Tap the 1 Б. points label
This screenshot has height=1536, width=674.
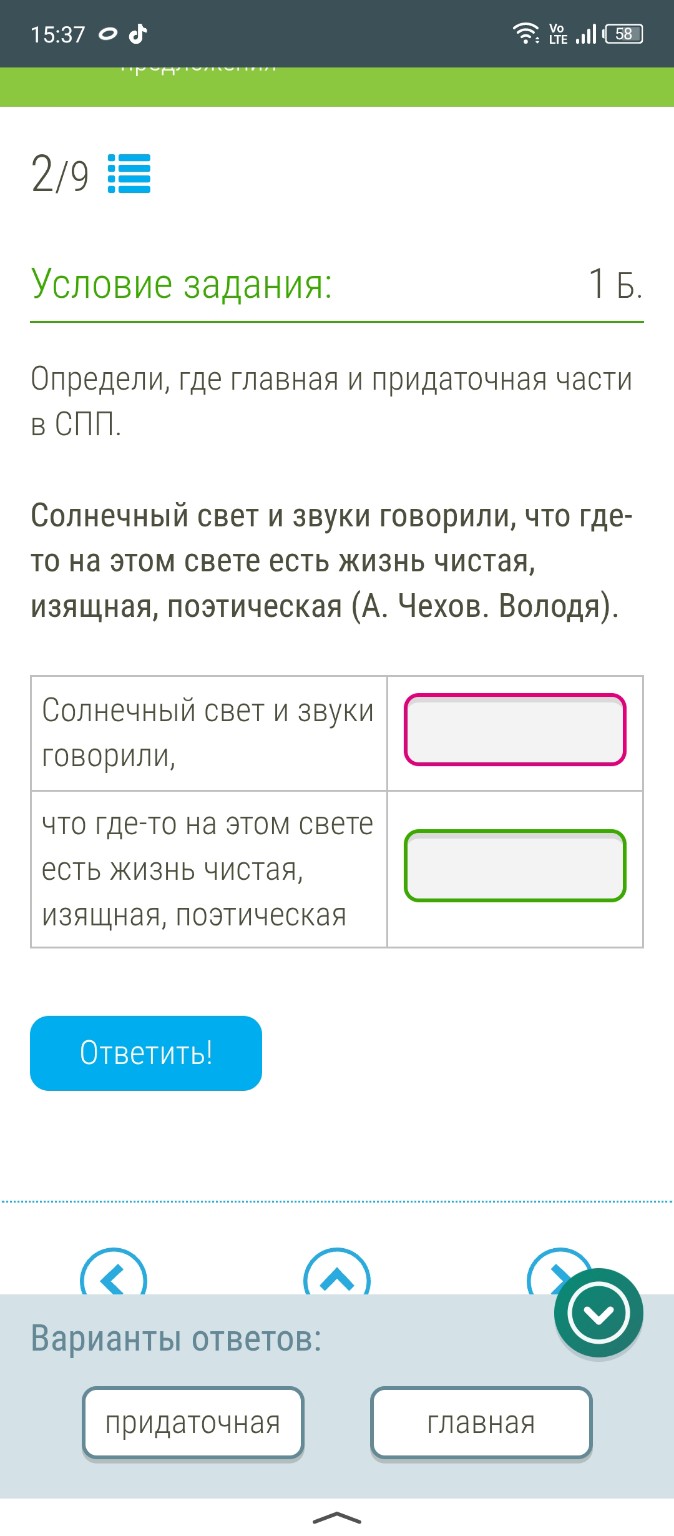(613, 283)
